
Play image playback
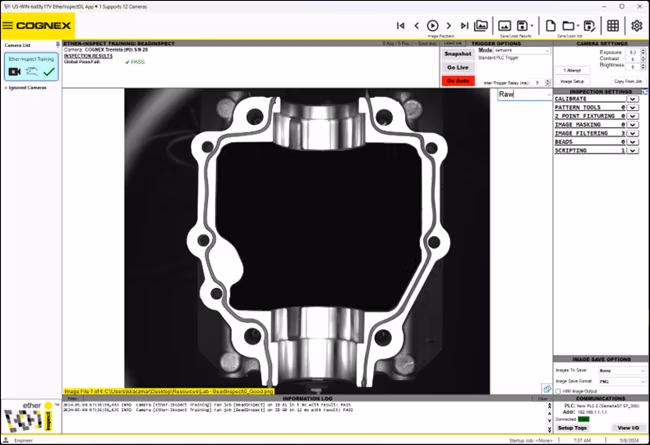[x=432, y=26]
